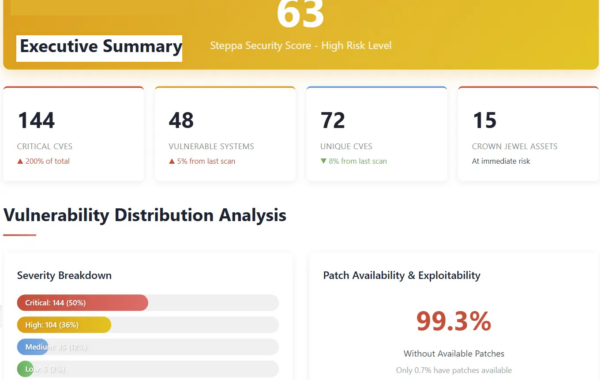Screen dimensions: 600x380
Task: Click the 99.3% figure
Action: click(454, 321)
